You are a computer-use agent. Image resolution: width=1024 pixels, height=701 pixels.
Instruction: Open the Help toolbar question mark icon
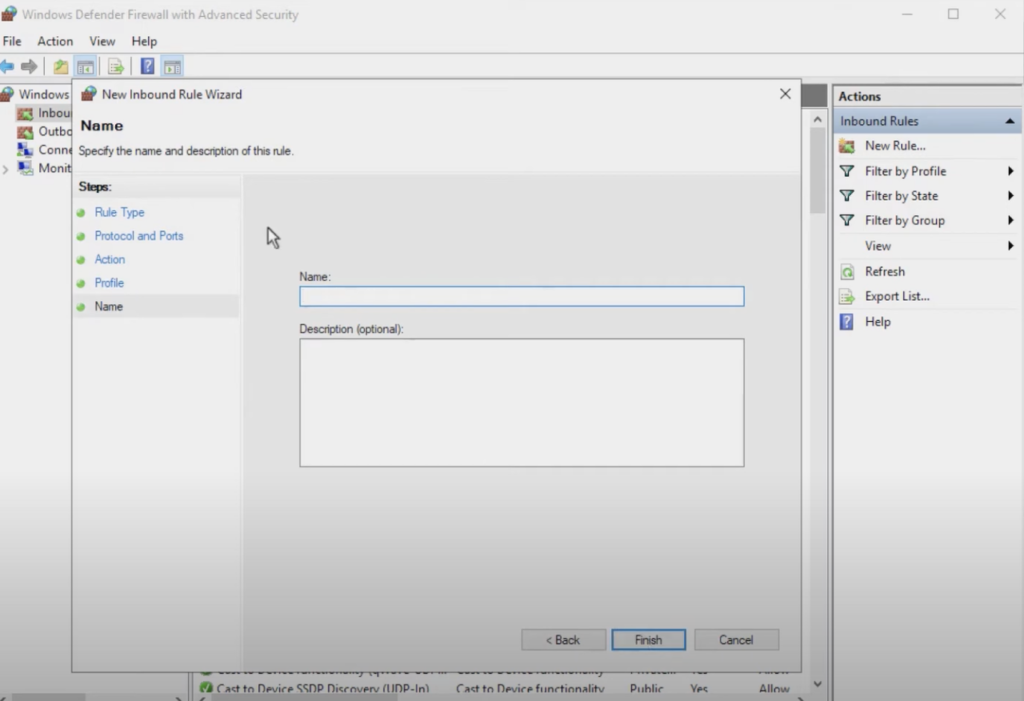(x=148, y=66)
